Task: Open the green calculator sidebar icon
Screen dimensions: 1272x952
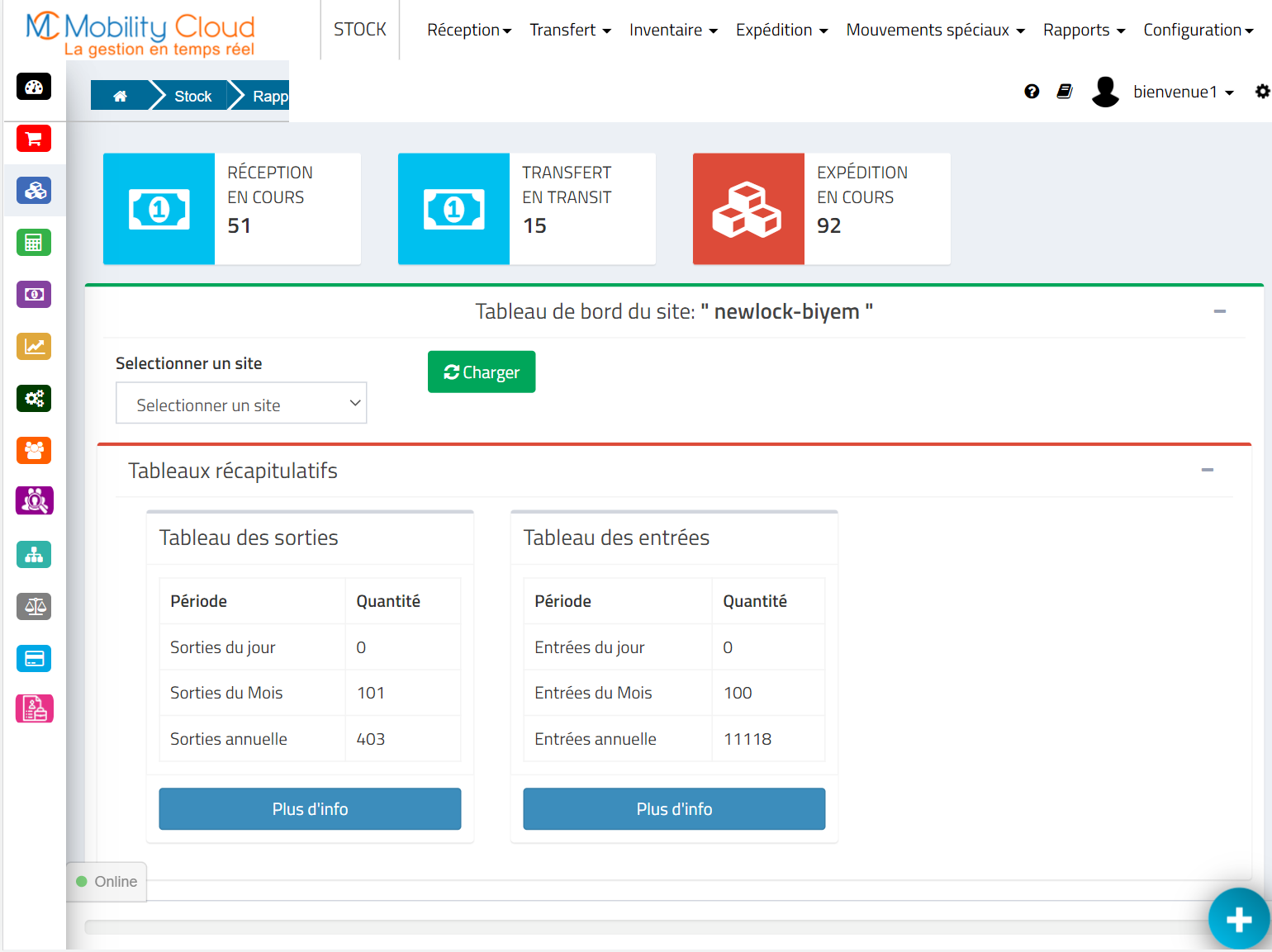Action: (x=34, y=243)
